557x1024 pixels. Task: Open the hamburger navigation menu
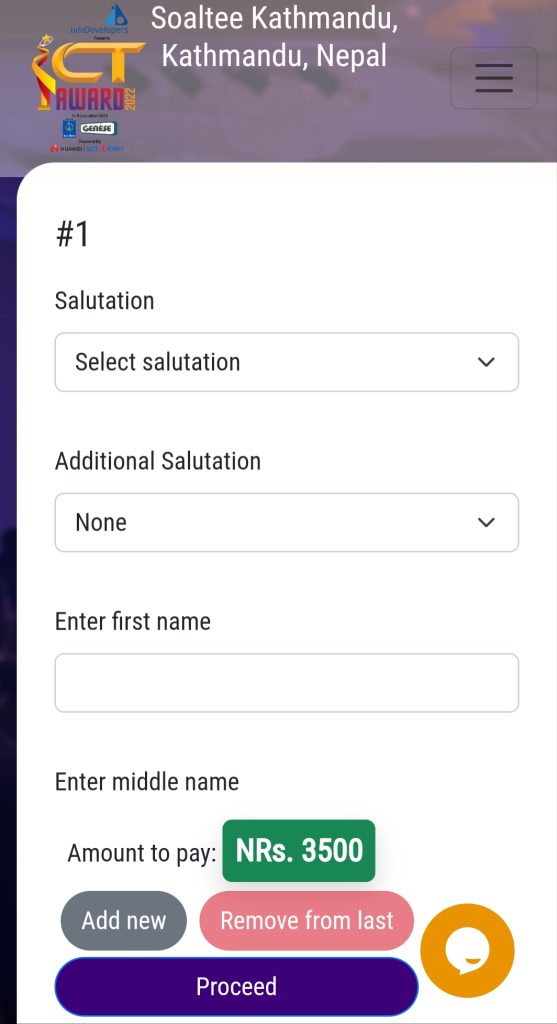(494, 78)
